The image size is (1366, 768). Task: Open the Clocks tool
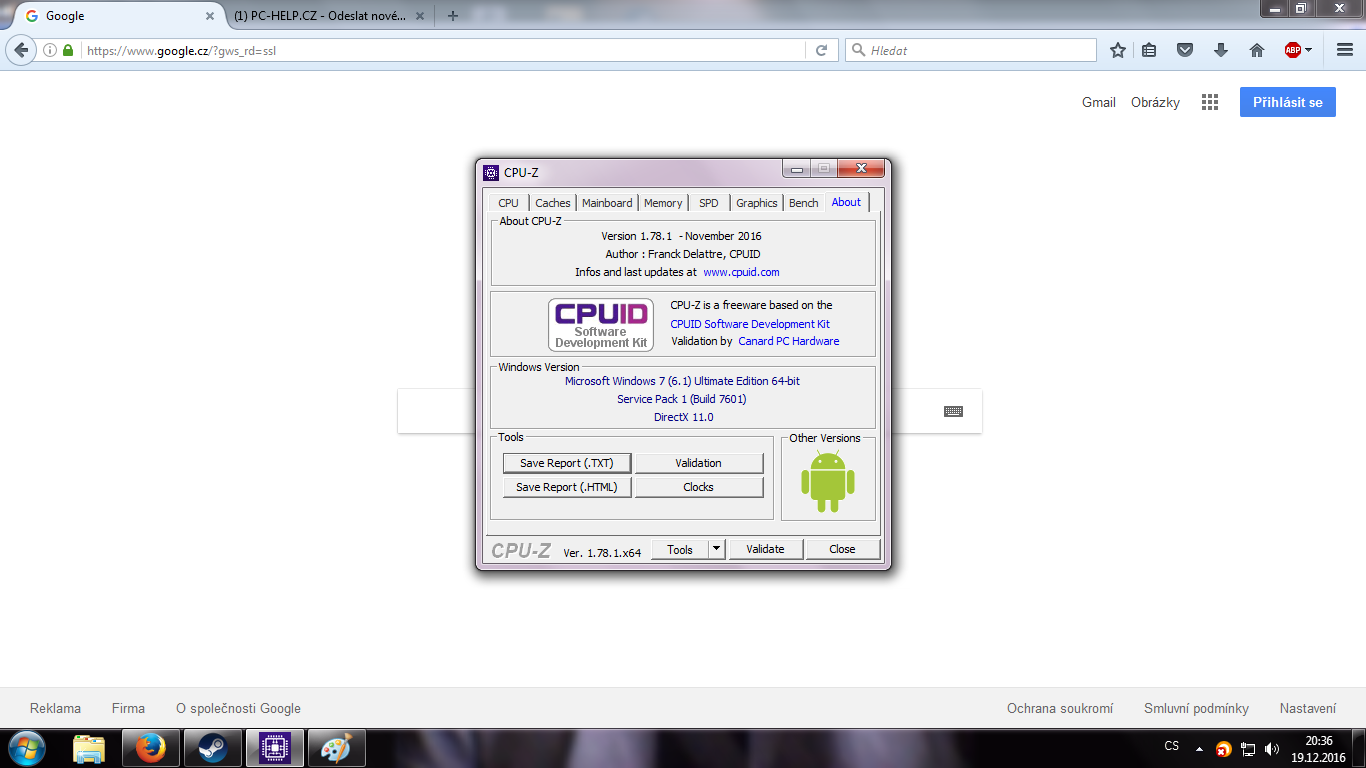pos(699,487)
